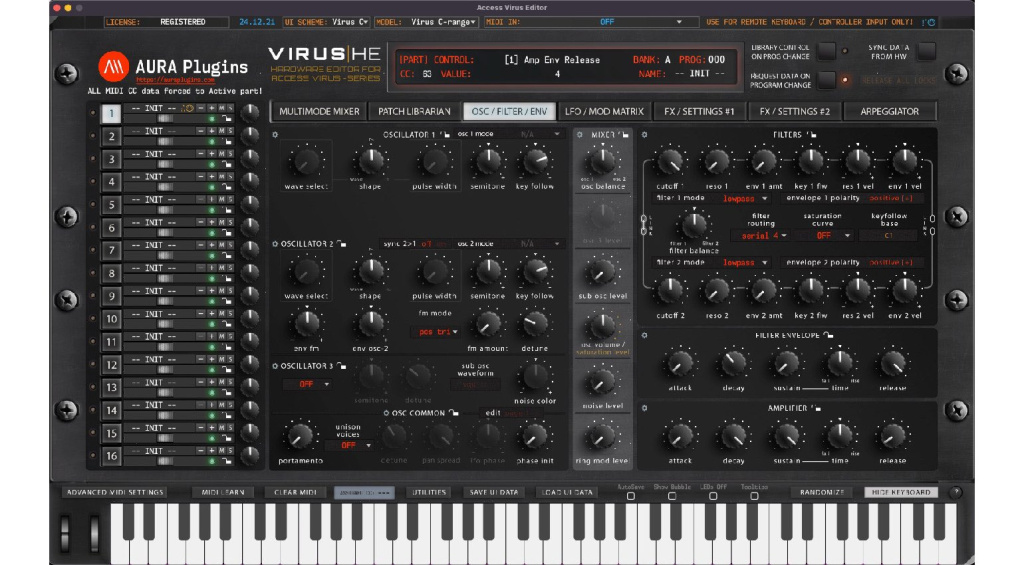This screenshot has width=1024, height=565.
Task: Open the UI Scheme dropdown
Action: point(326,22)
